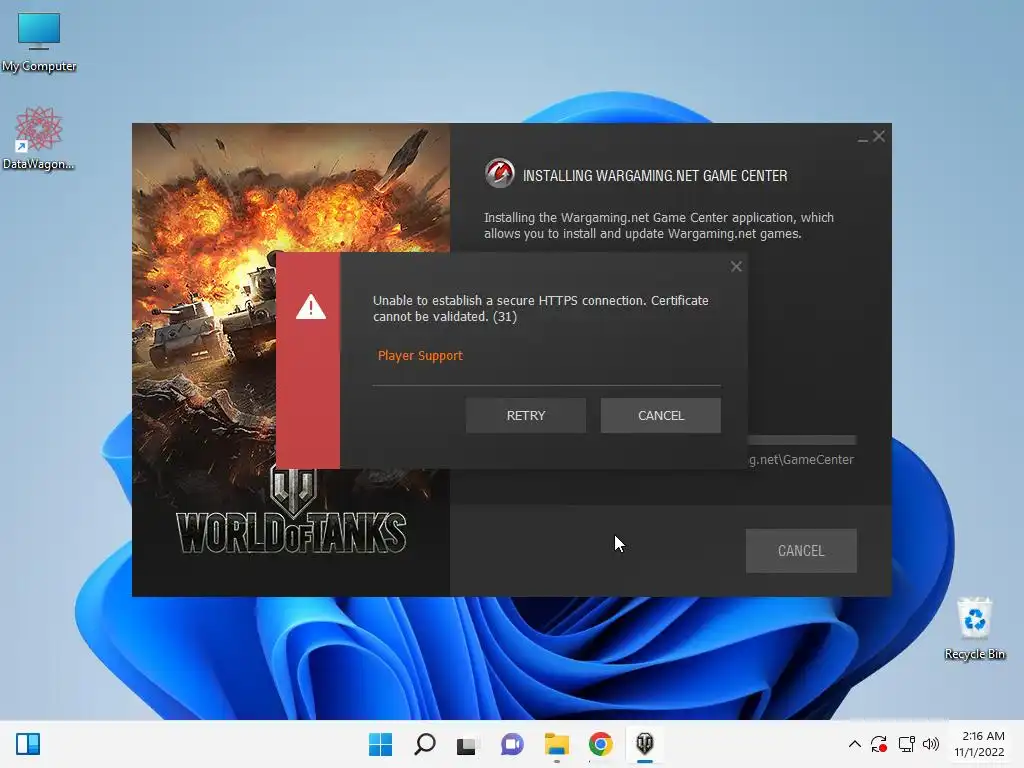Click the World of Tanks taskbar icon
Screen dimensions: 1024x768
[x=645, y=744]
